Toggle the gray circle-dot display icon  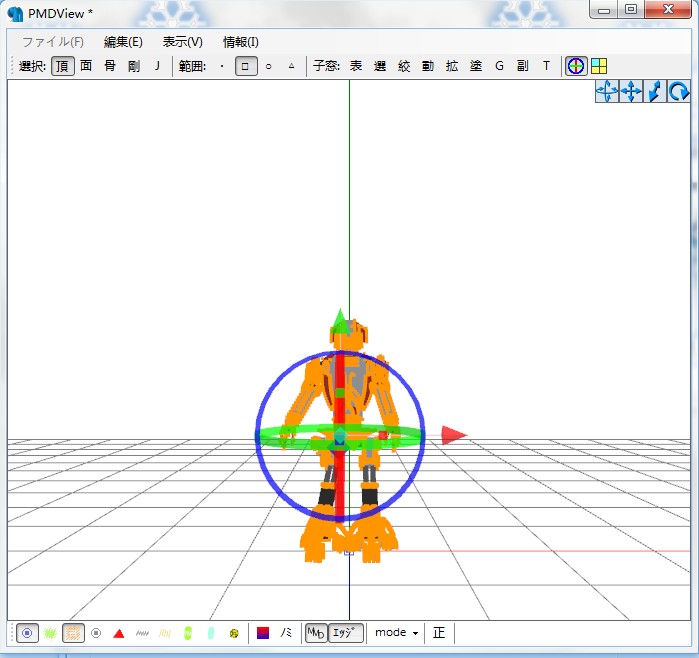click(x=96, y=633)
